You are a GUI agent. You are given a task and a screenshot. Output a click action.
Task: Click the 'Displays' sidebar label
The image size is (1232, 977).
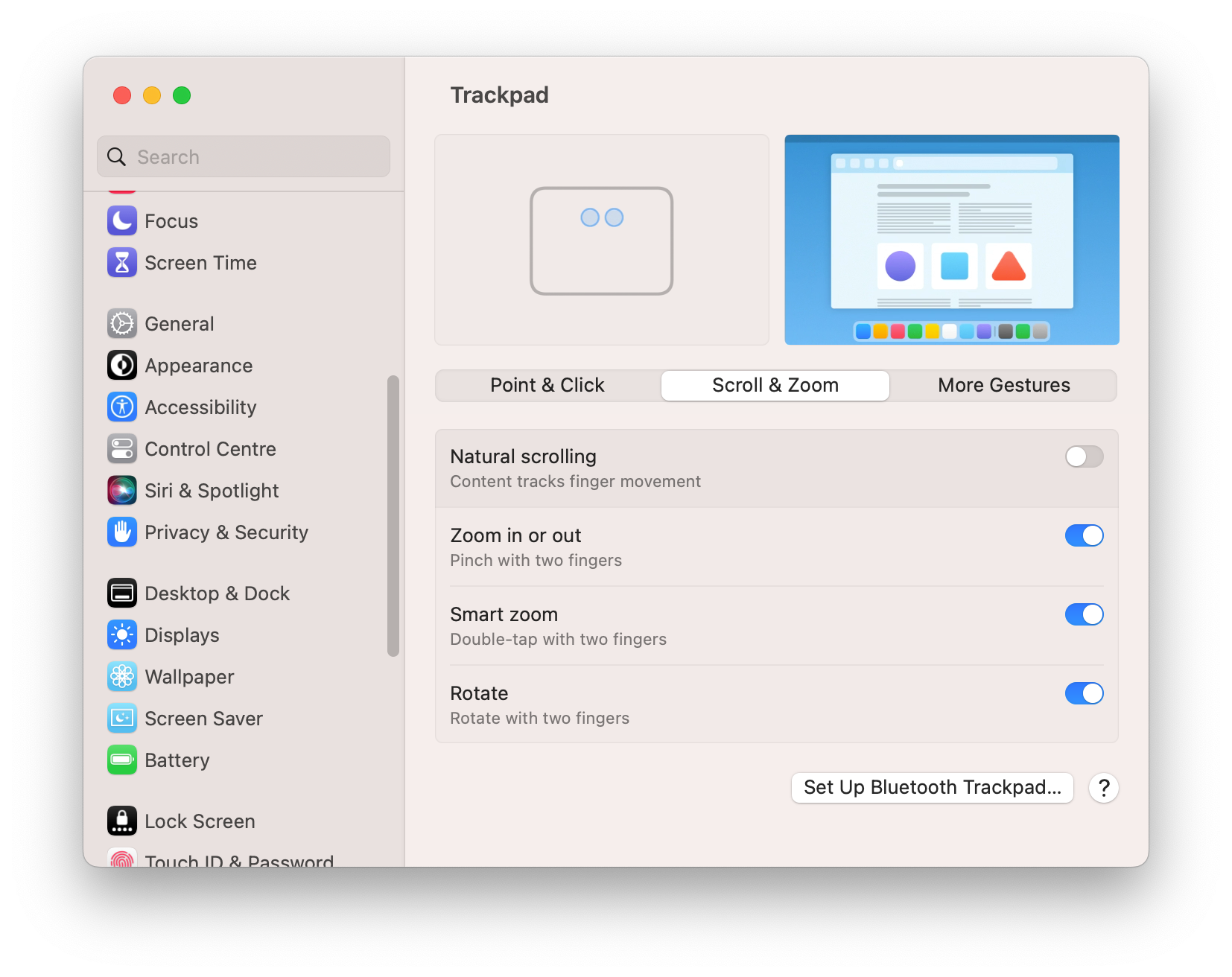point(182,635)
